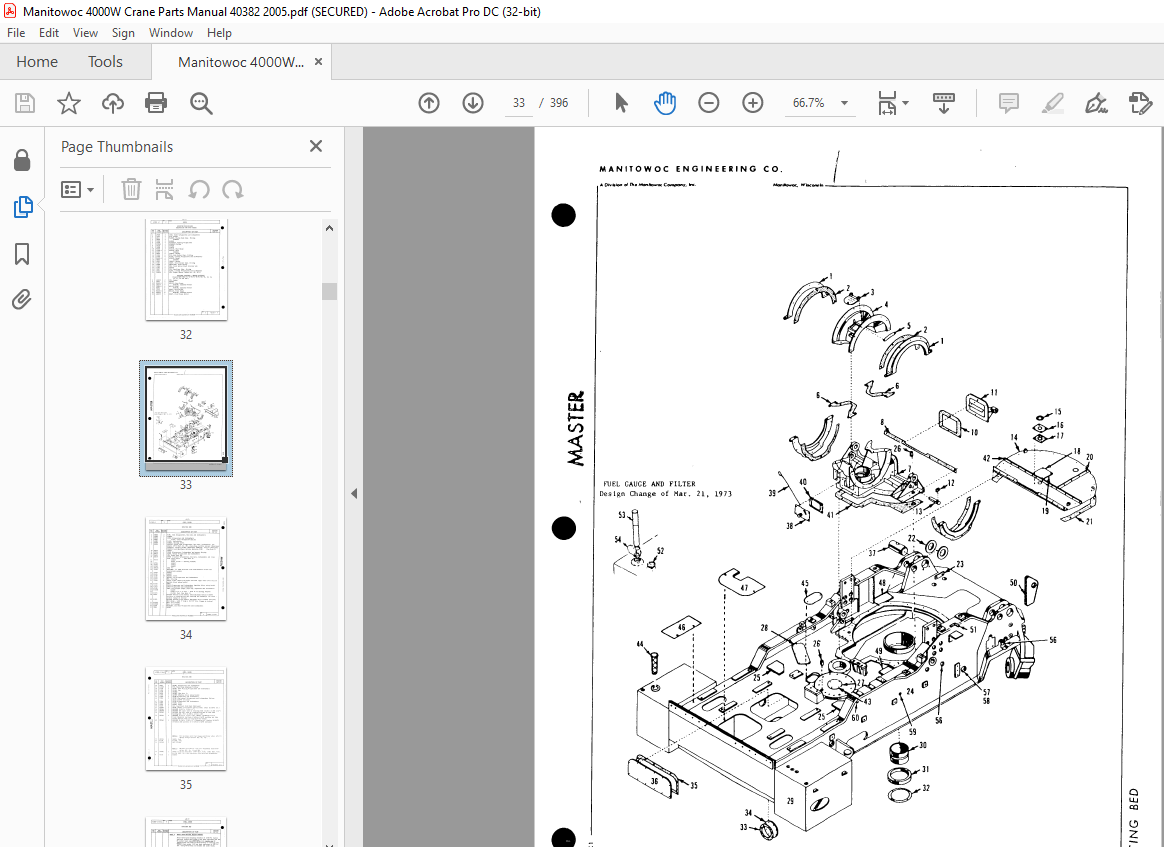The height and width of the screenshot is (847, 1164).
Task: Open the Sign menu
Action: pyautogui.click(x=123, y=33)
